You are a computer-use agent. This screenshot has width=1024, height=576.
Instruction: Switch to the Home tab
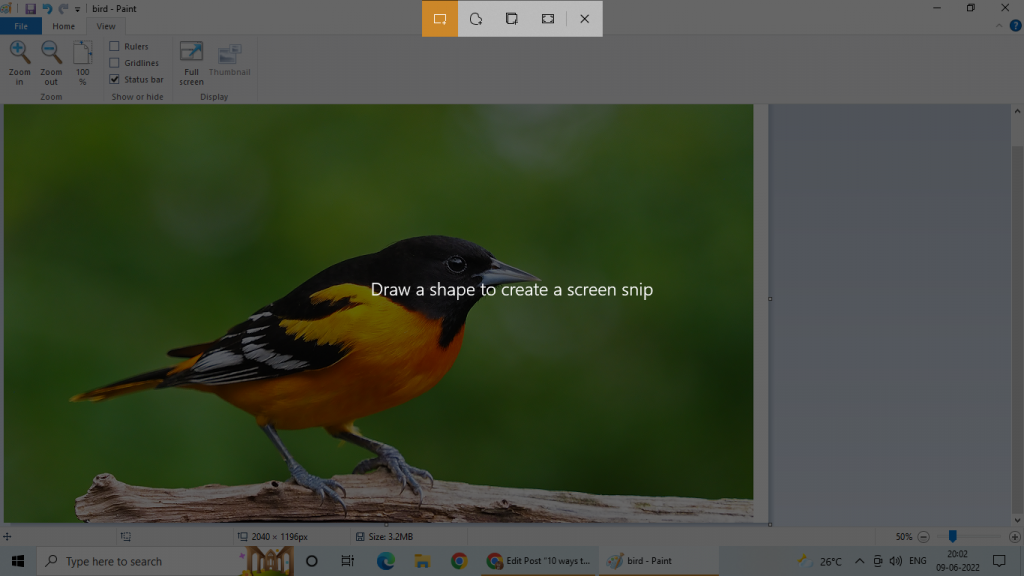pyautogui.click(x=63, y=26)
